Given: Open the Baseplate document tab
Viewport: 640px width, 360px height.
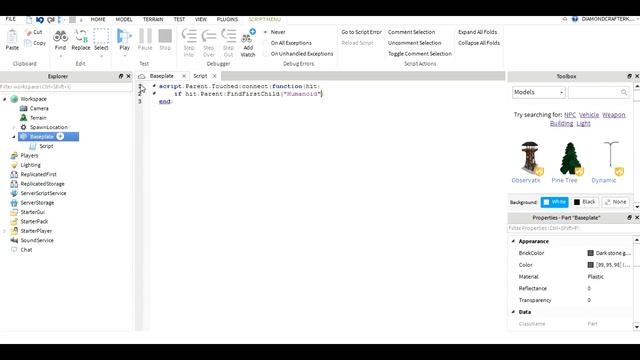Looking at the screenshot, I should tap(162, 76).
